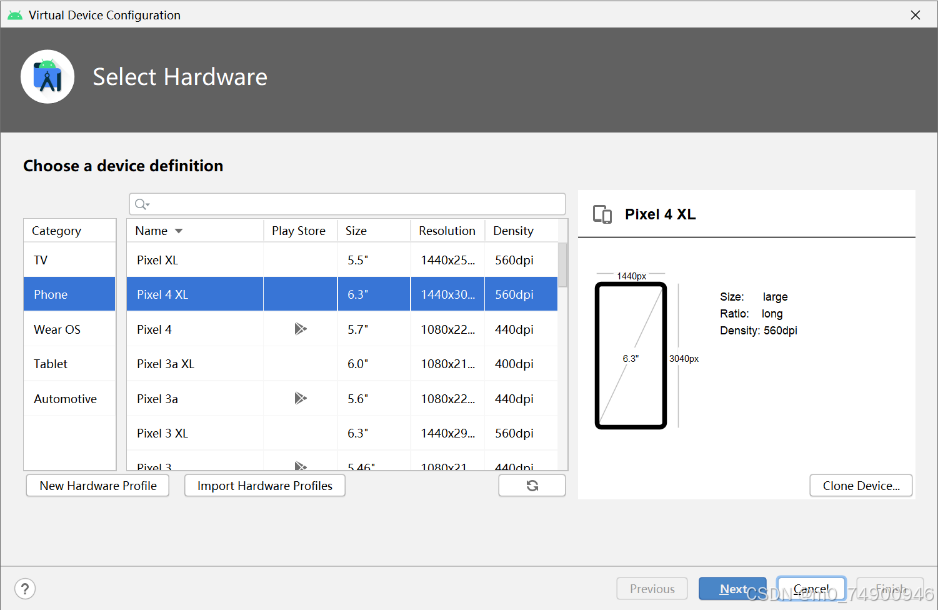Select the Pixel XL device row
This screenshot has width=938, height=610.
[342, 260]
